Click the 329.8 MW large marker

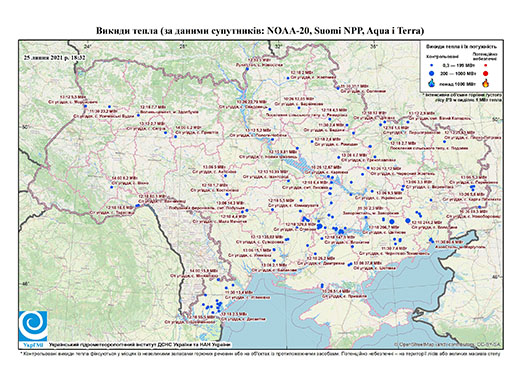[319, 226]
